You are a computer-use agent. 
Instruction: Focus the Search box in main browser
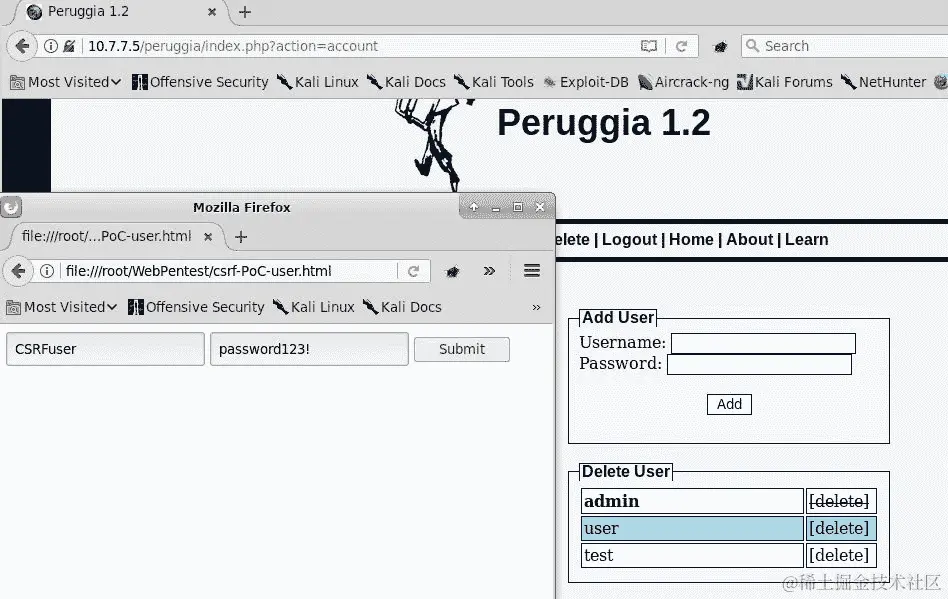(x=846, y=46)
